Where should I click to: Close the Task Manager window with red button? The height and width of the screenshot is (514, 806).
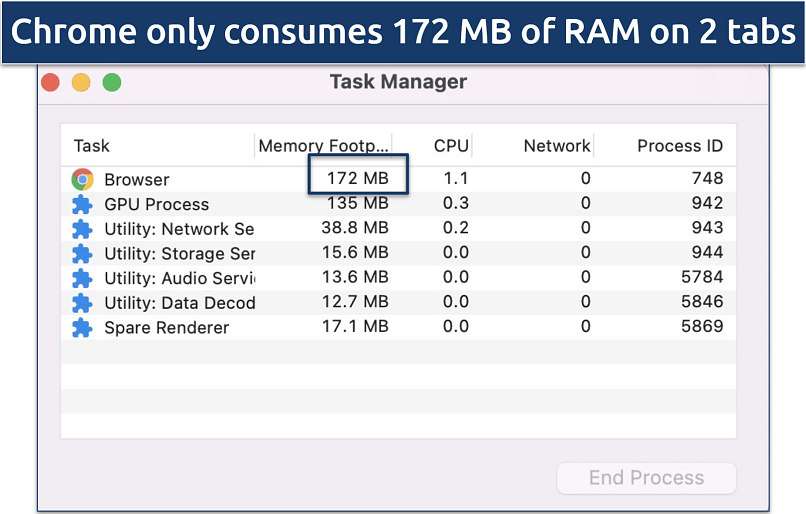click(50, 82)
